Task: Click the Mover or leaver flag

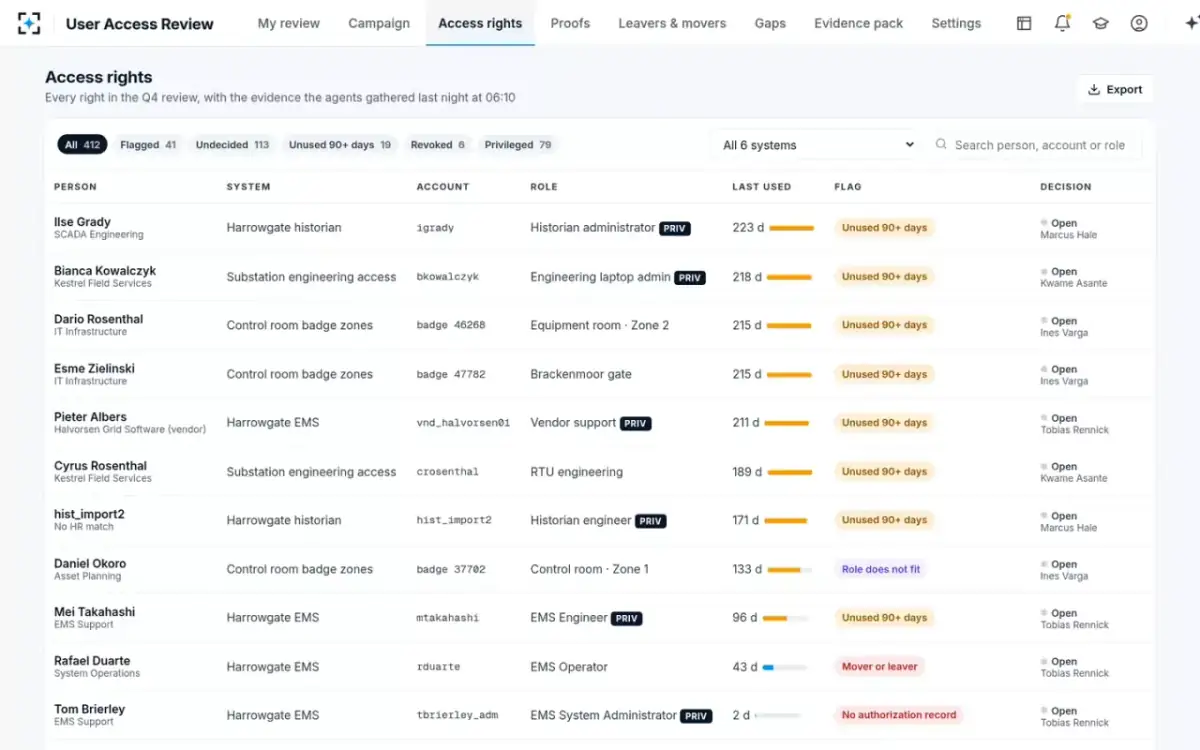Action: (x=879, y=667)
